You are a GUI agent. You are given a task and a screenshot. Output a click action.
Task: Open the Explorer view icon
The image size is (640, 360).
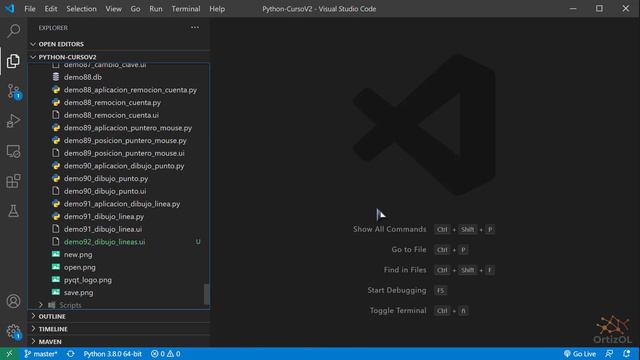[x=13, y=61]
